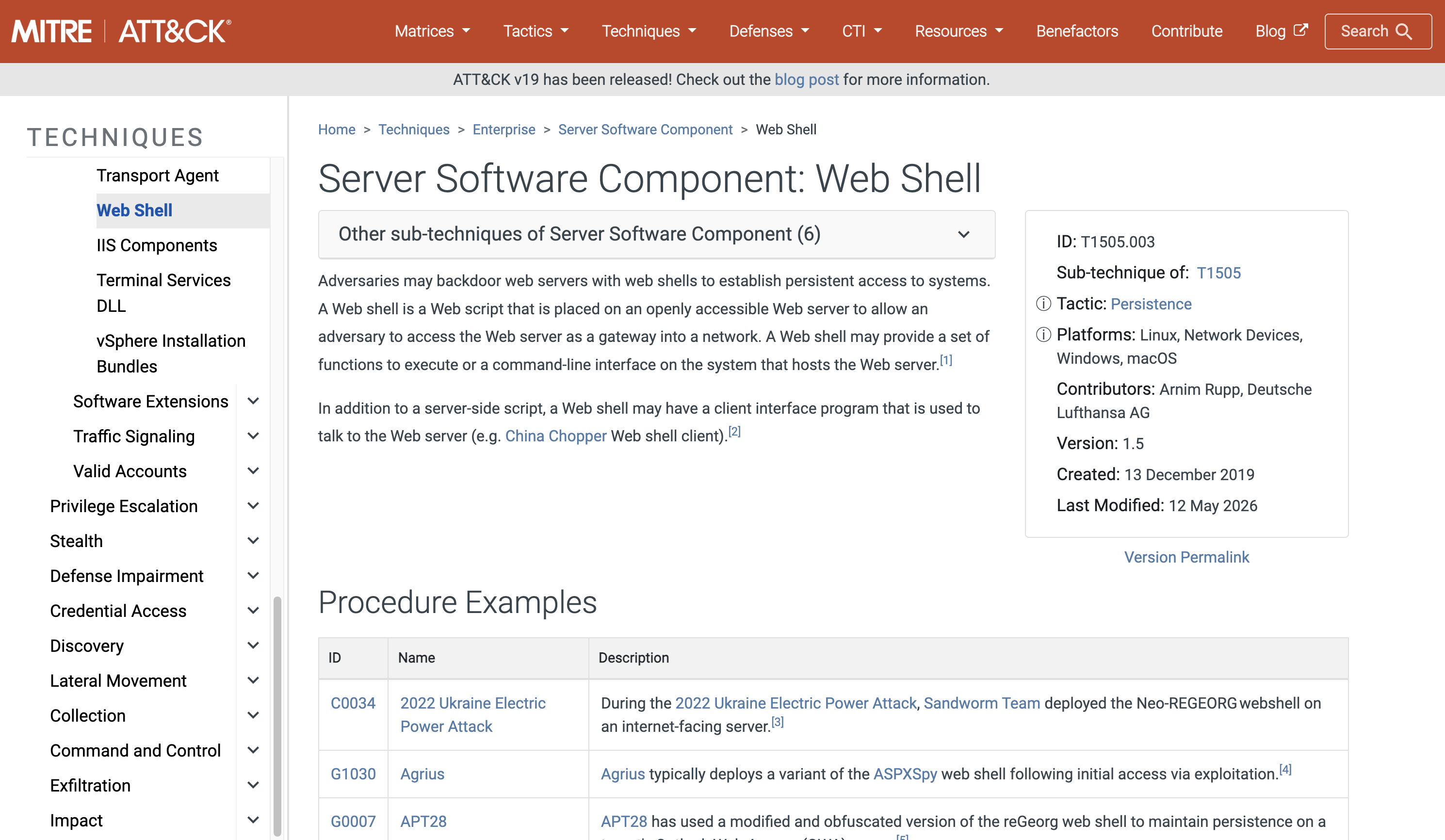The image size is (1445, 840).
Task: Go to Enterprise breadcrumb
Action: pyautogui.click(x=503, y=129)
